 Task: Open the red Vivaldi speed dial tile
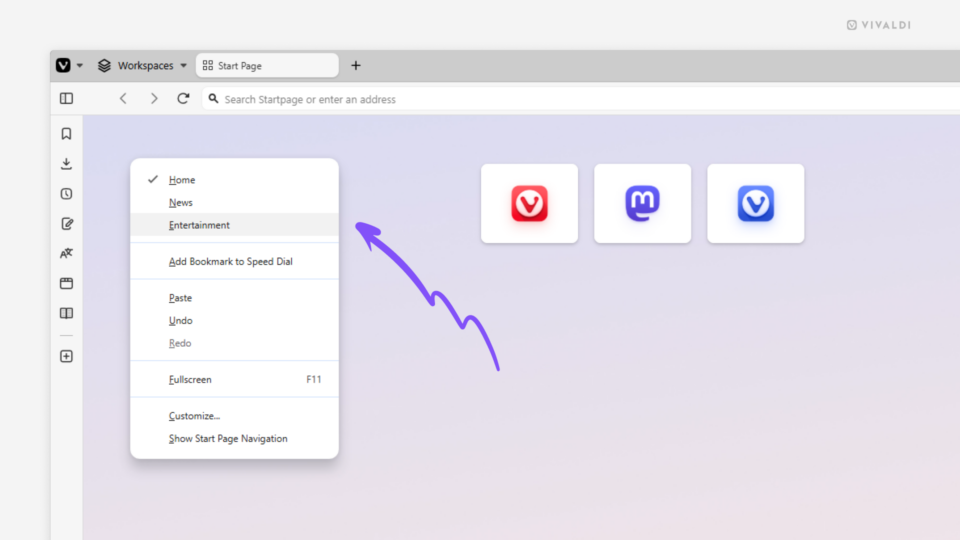[530, 203]
